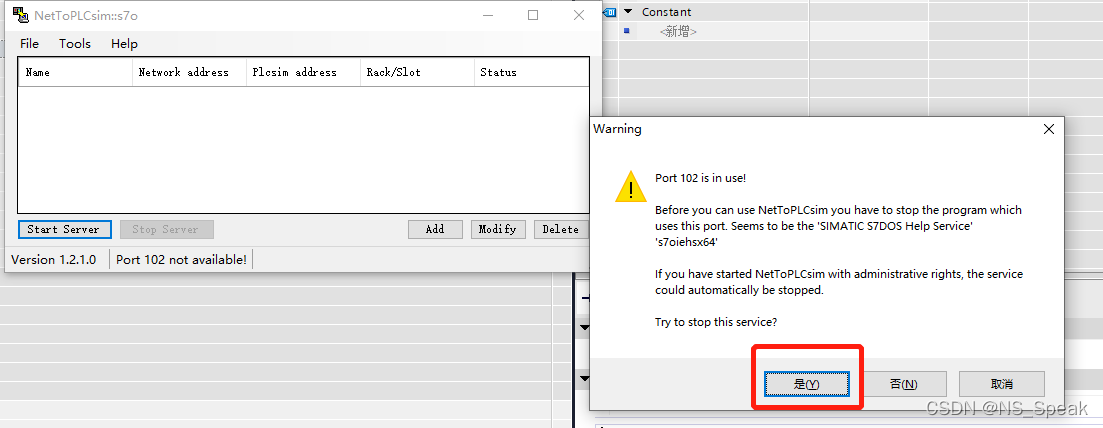Decline with the 否(N) button
The image size is (1103, 428).
click(904, 384)
